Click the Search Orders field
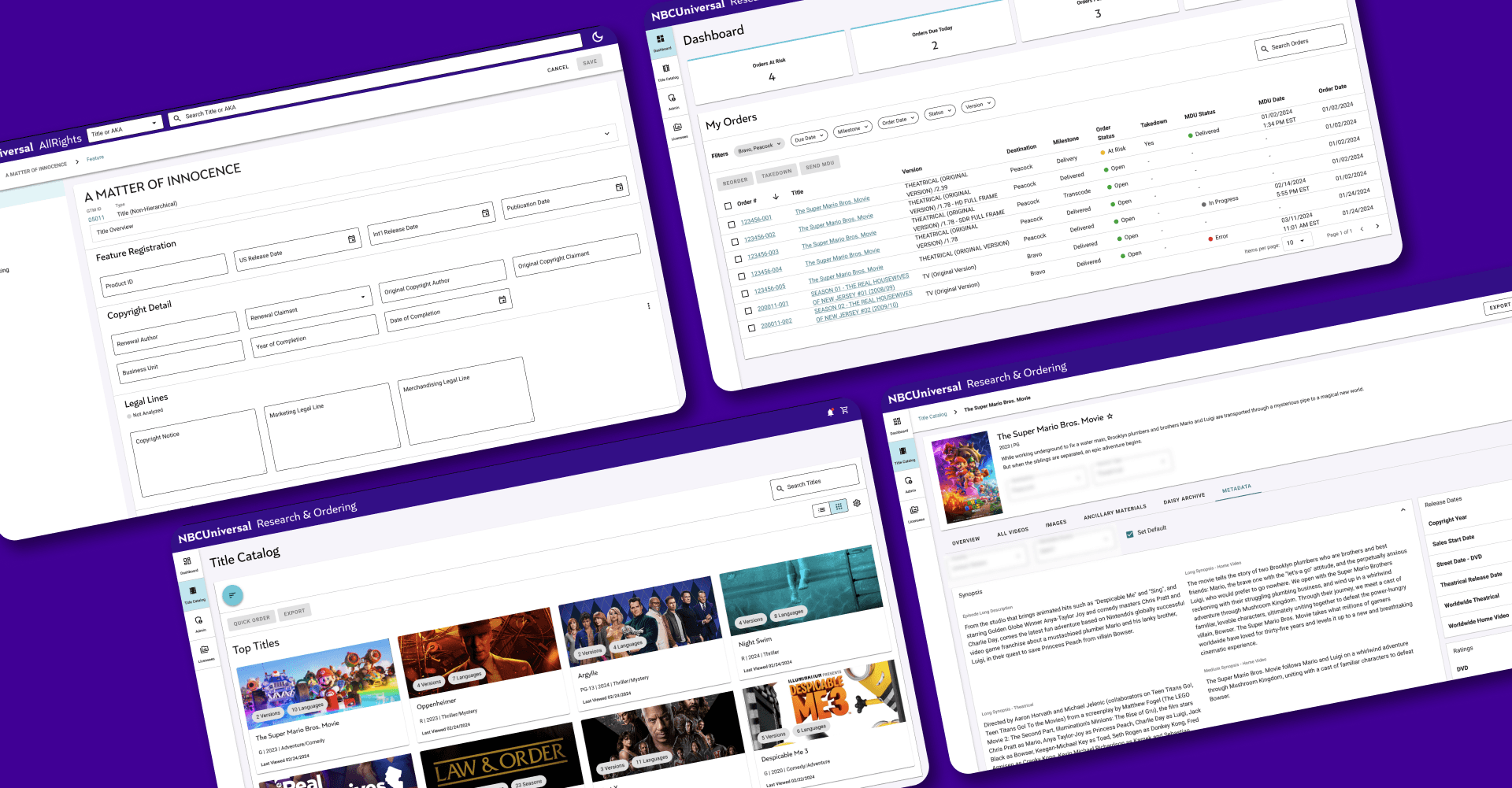The width and height of the screenshot is (1512, 788). 1300,43
